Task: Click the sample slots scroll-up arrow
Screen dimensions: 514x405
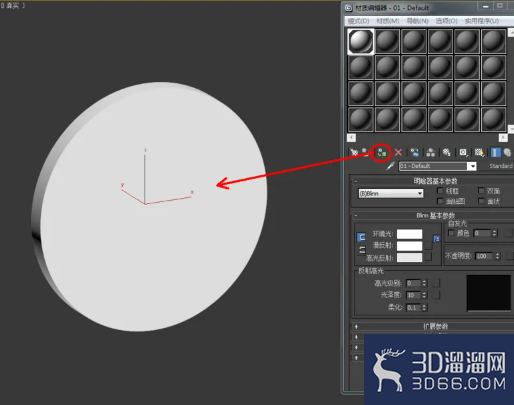Action: (511, 32)
